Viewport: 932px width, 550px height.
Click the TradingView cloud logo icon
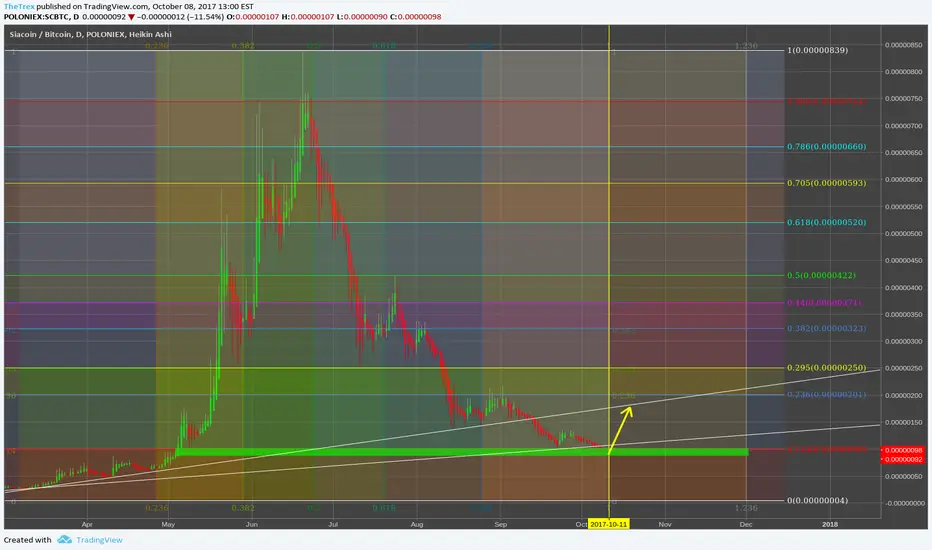[64, 539]
